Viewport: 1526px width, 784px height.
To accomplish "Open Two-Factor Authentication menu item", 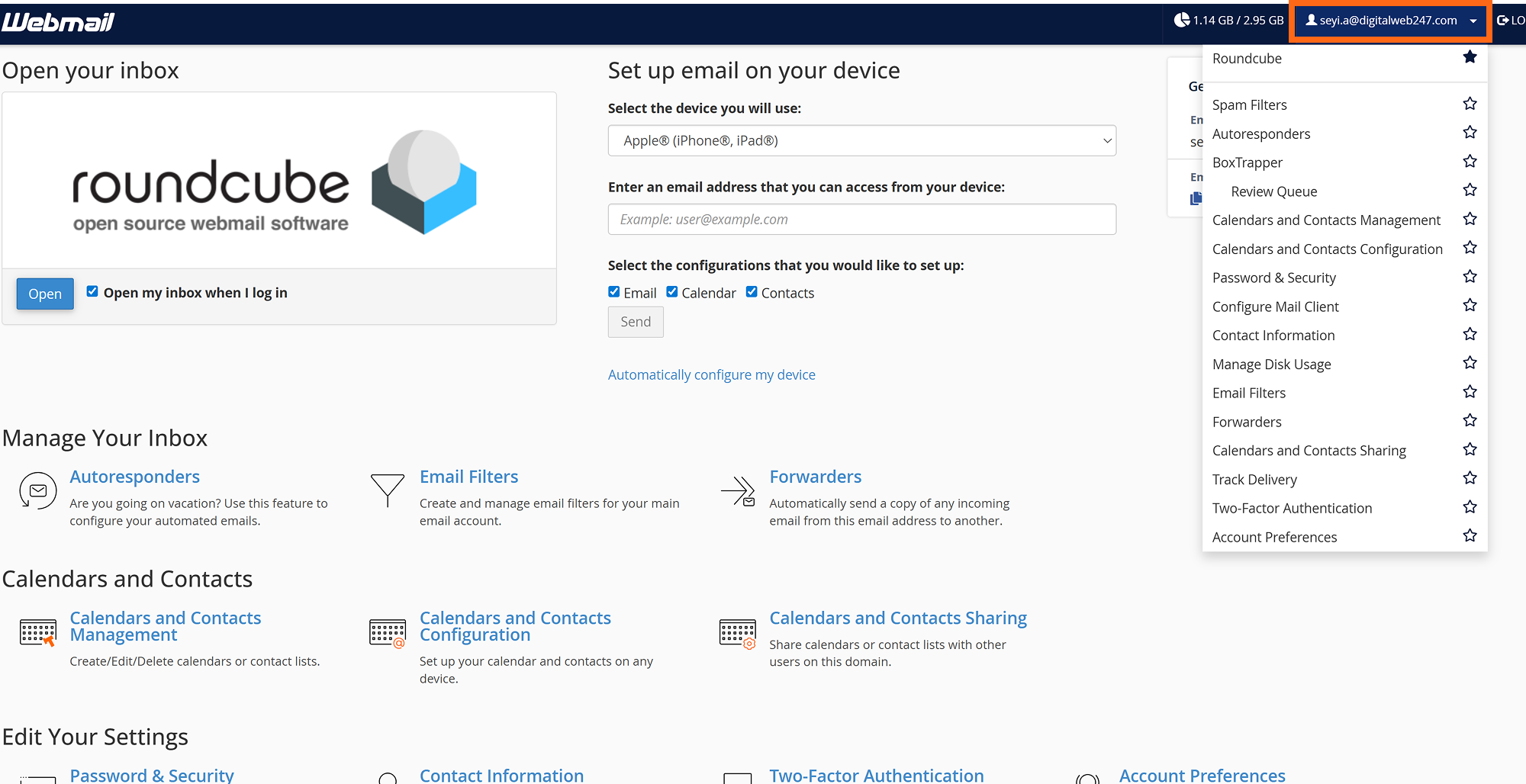I will click(x=1292, y=509).
